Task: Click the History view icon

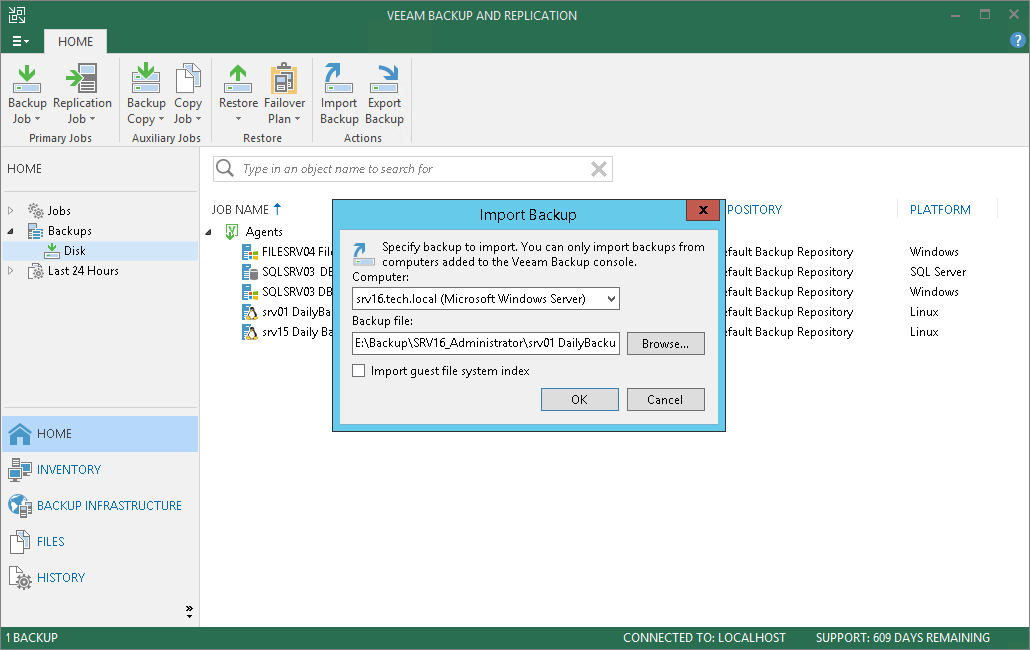Action: pos(20,578)
